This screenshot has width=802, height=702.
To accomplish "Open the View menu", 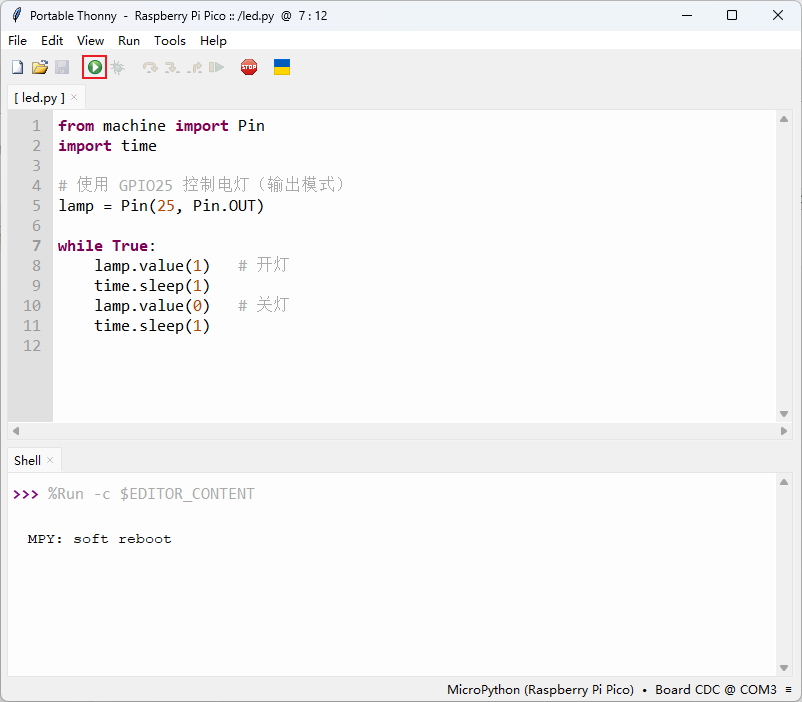I will [91, 40].
